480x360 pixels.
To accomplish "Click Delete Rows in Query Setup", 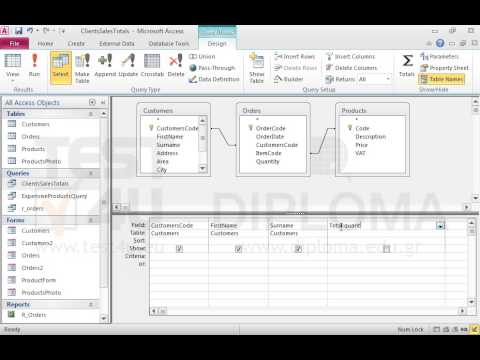I will tap(295, 68).
